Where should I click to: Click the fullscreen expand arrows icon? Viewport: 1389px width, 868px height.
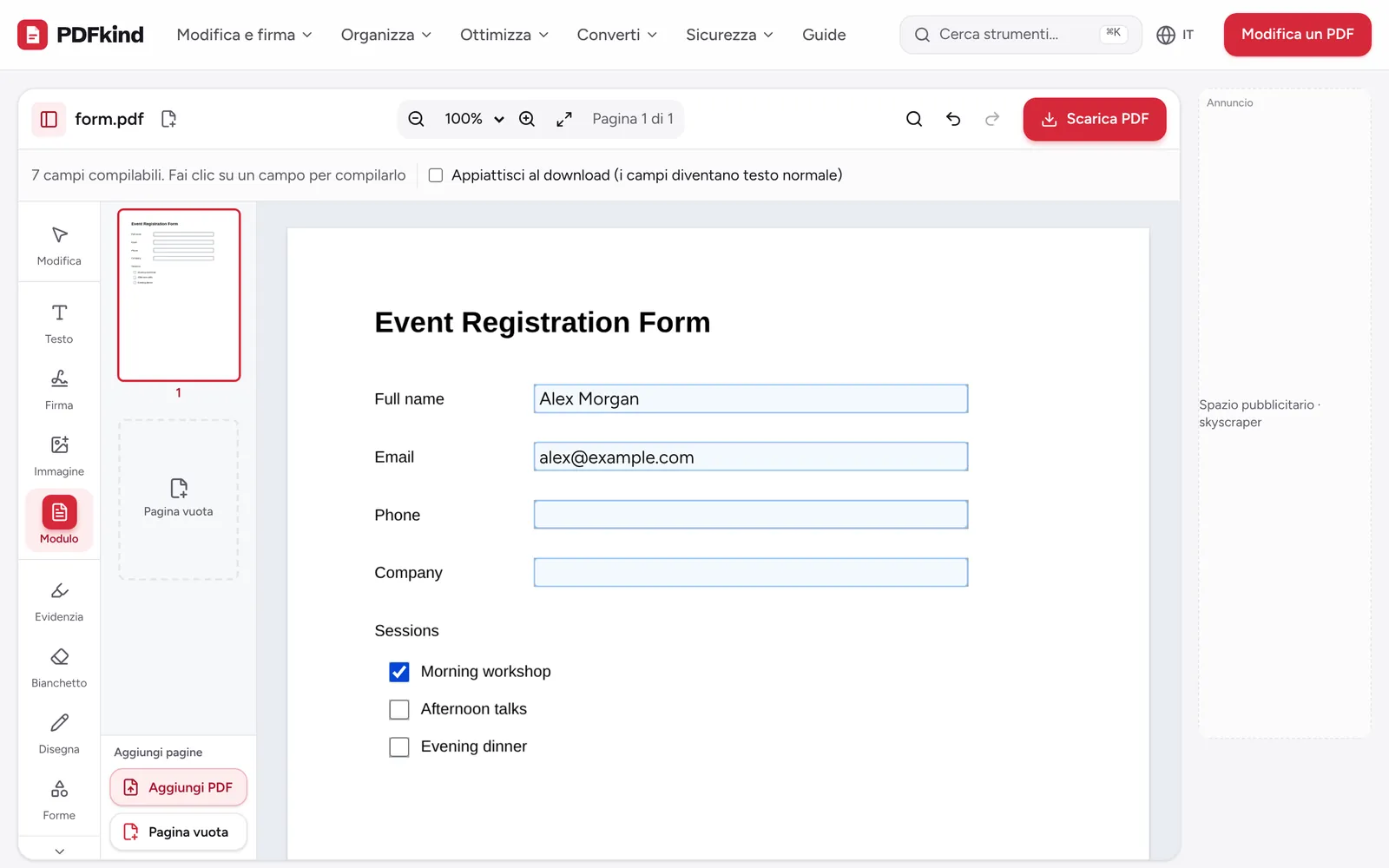click(x=564, y=119)
